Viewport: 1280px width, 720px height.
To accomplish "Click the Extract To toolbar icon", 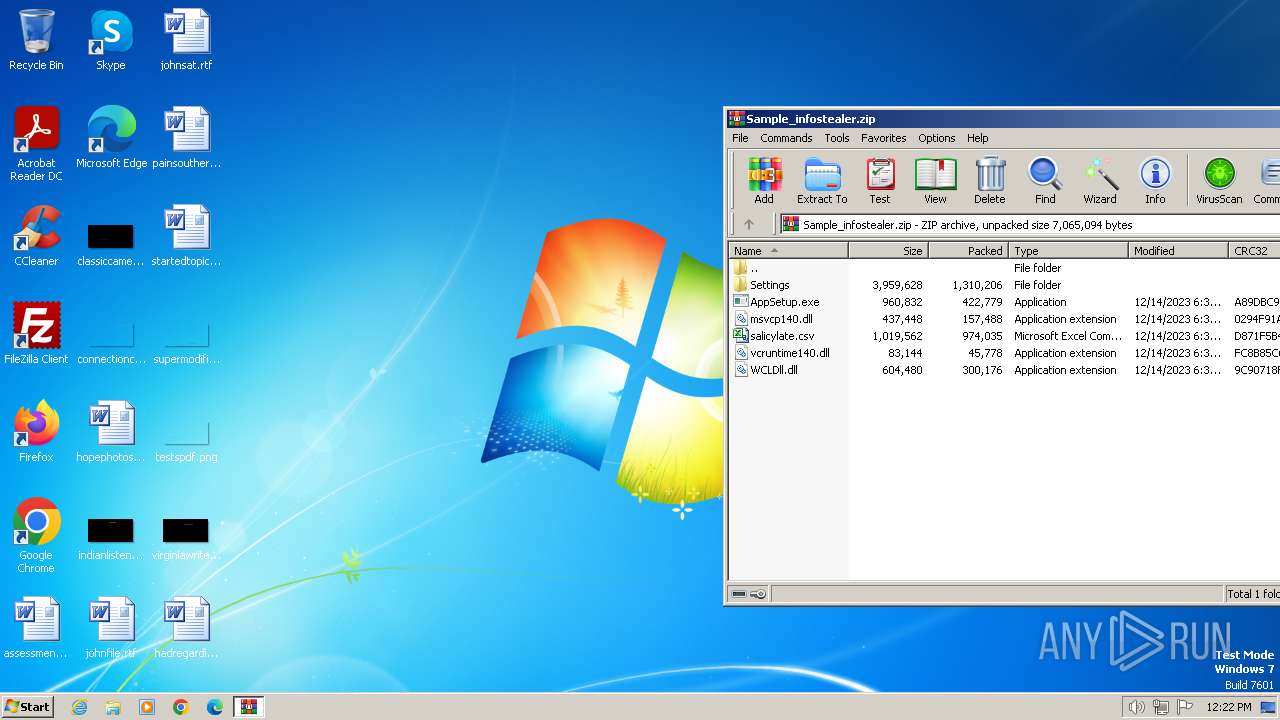I will (822, 181).
